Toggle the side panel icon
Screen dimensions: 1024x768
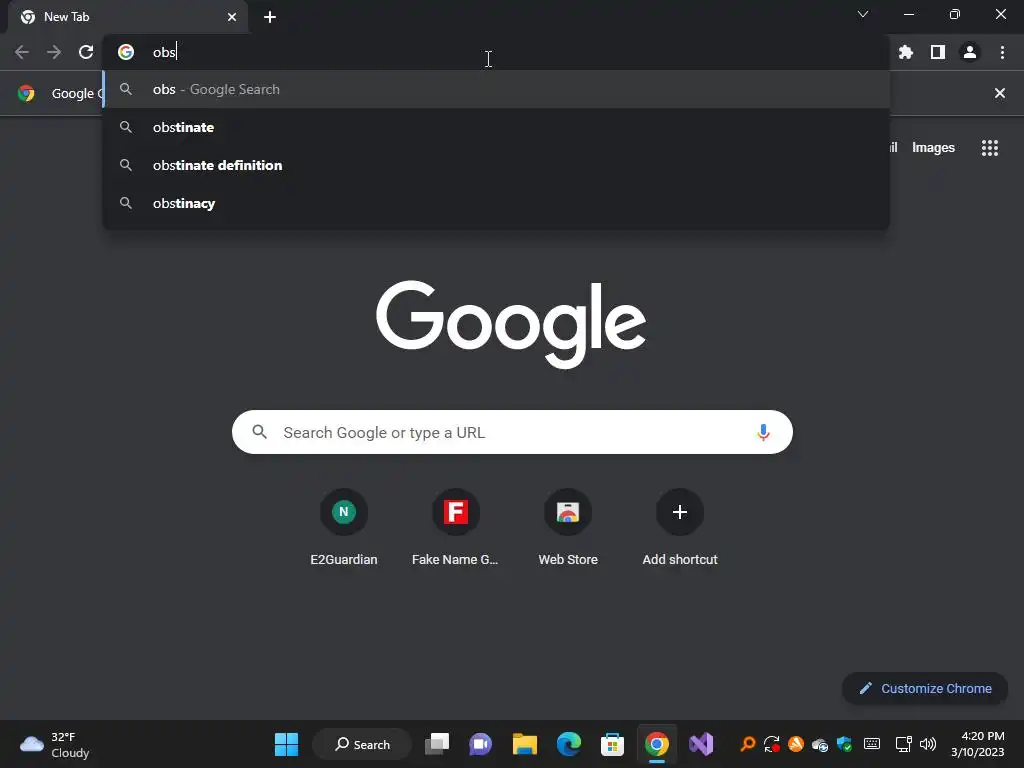click(x=938, y=52)
